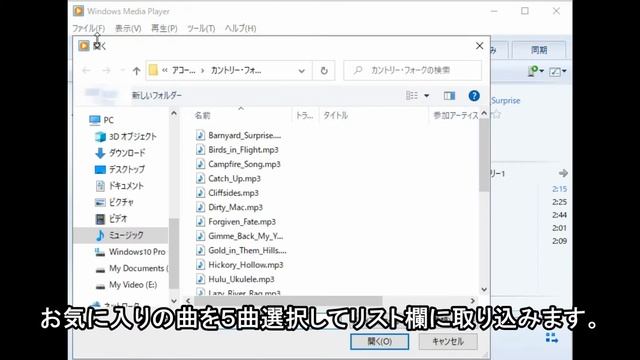Open help with the blue question icon
This screenshot has width=640, height=360.
[x=474, y=96]
